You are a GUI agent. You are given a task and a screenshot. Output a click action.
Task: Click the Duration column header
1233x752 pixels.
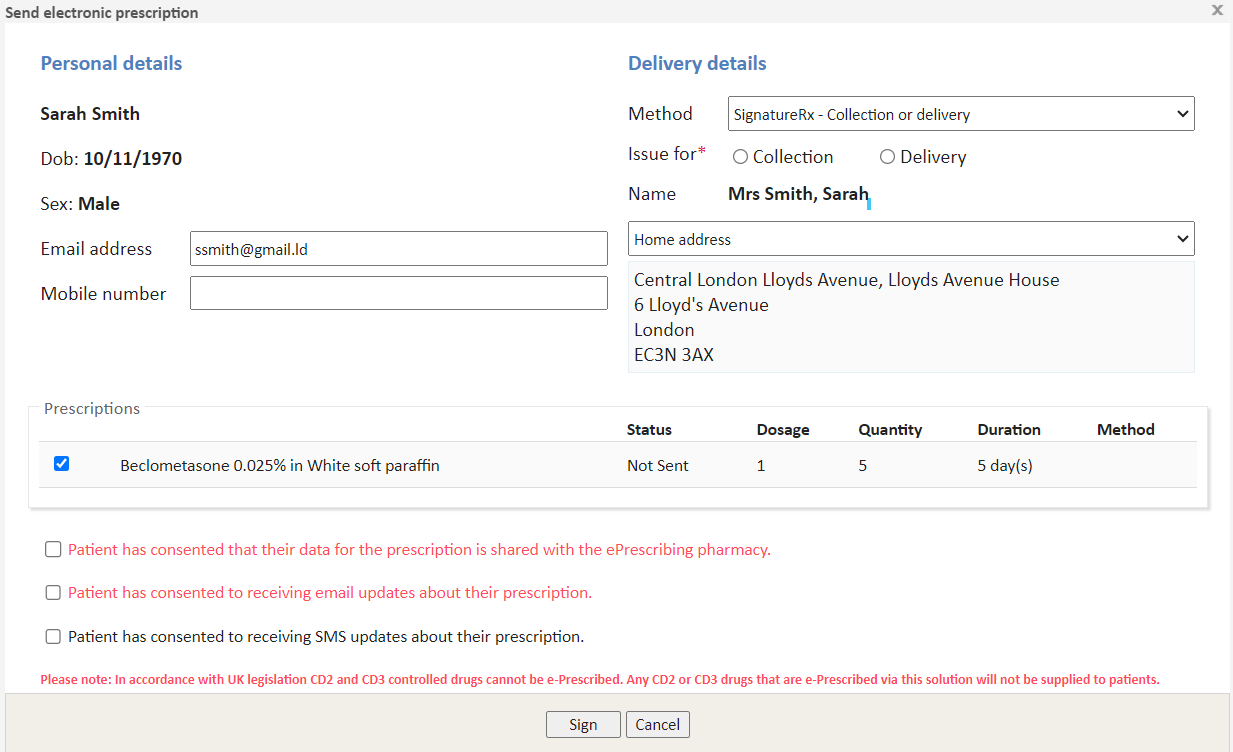[1009, 430]
